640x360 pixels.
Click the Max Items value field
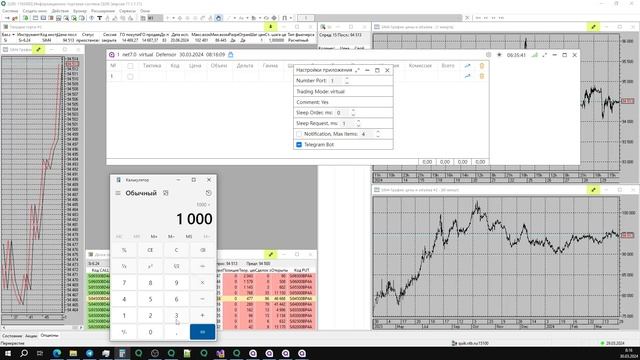(x=367, y=134)
